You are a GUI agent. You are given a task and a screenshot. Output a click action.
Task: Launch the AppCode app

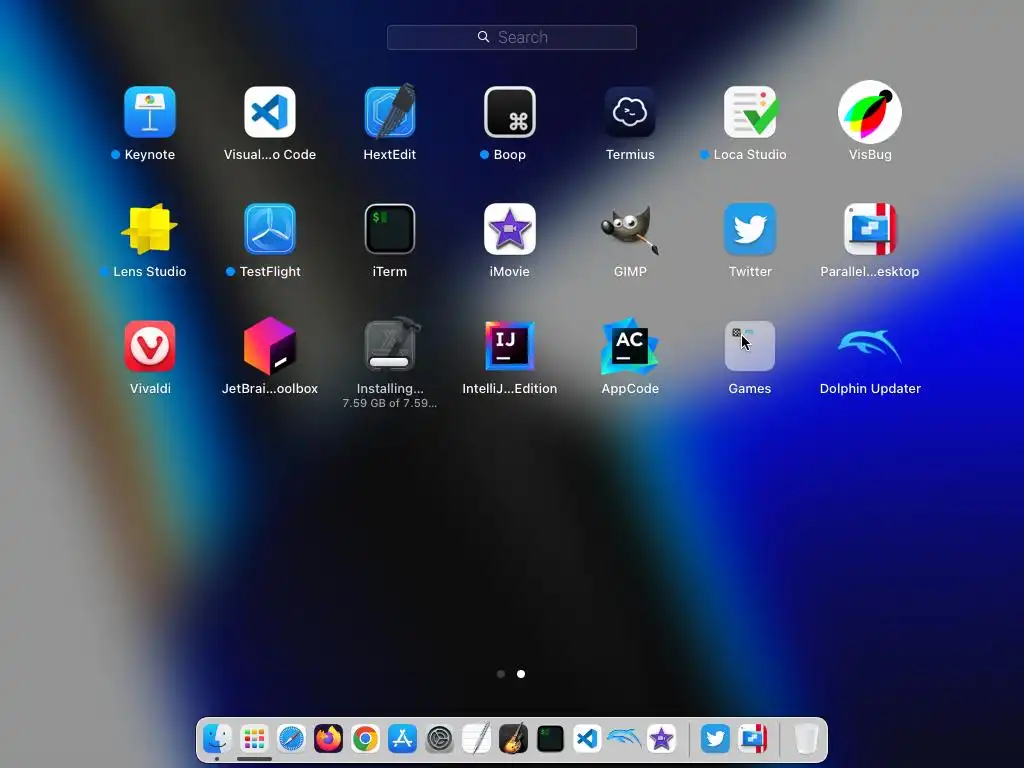(630, 346)
